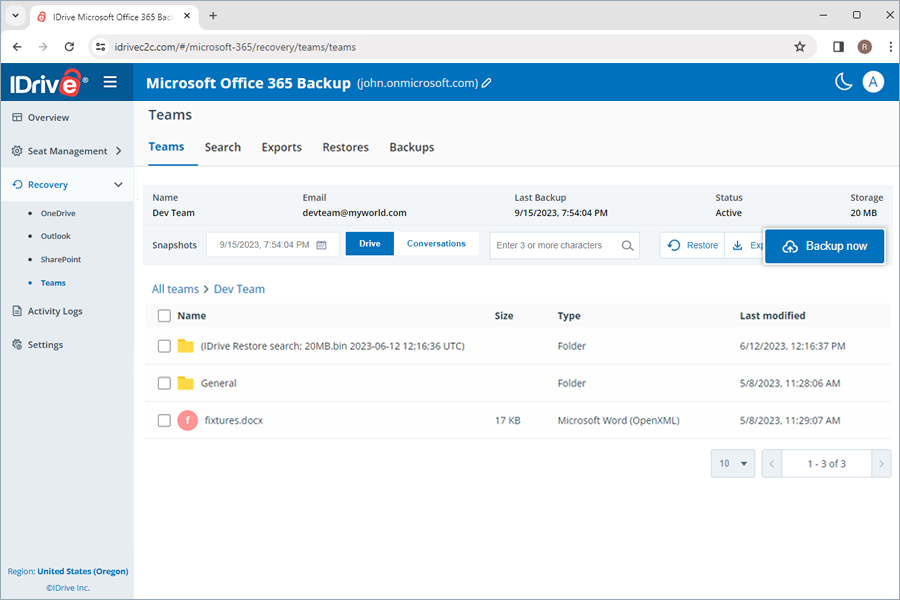
Task: Open the snapshot date calendar picker
Action: point(320,244)
